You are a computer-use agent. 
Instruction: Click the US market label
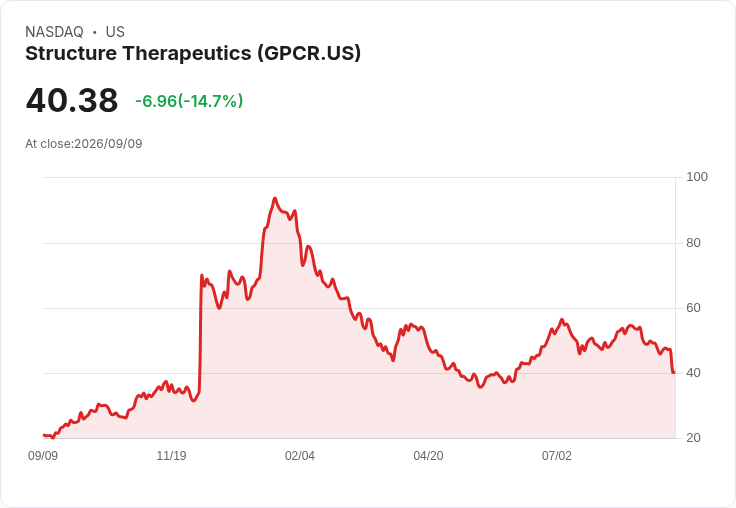(115, 32)
